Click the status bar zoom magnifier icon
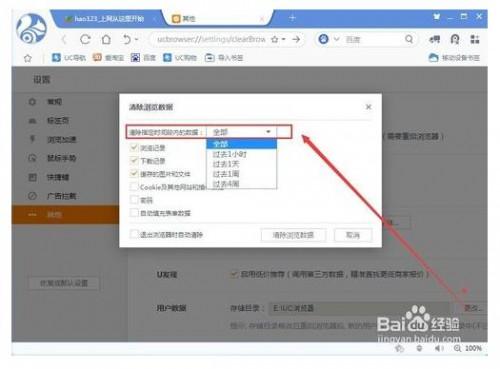 (457, 348)
